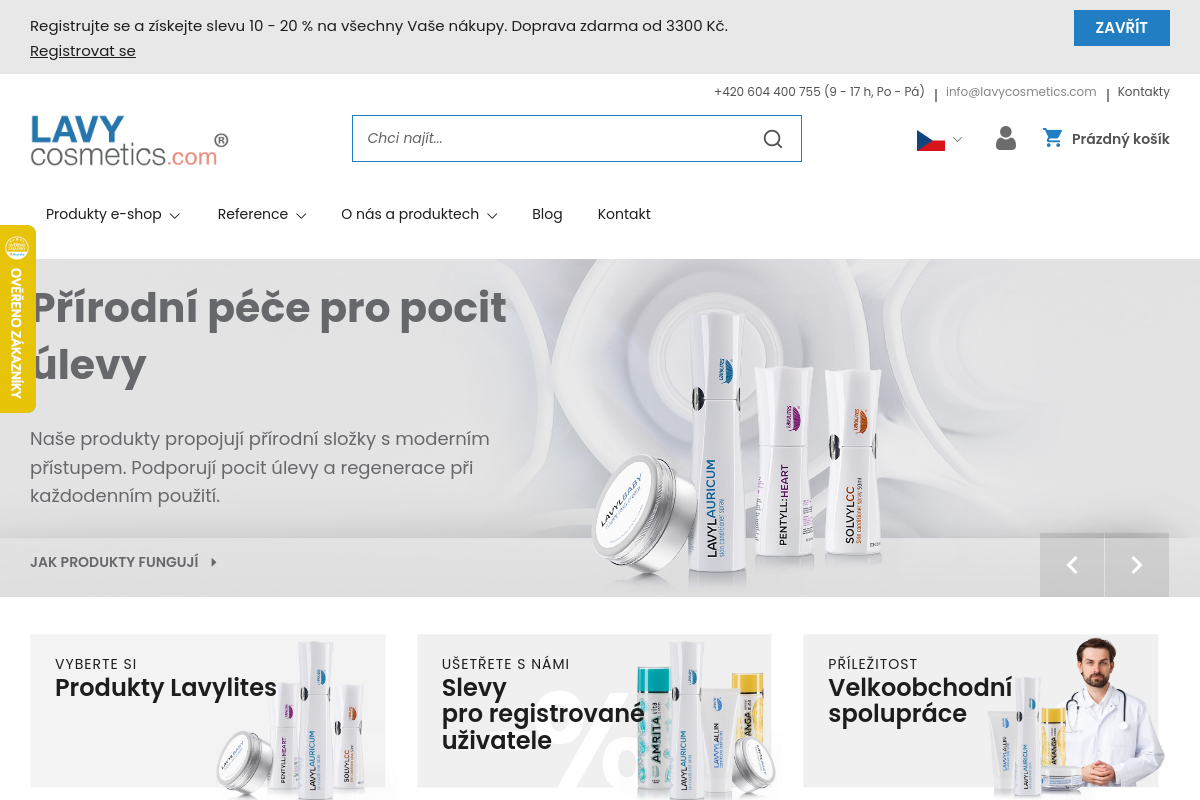The height and width of the screenshot is (800, 1200).
Task: Open the Produkty Lavylites tile
Action: click(207, 710)
